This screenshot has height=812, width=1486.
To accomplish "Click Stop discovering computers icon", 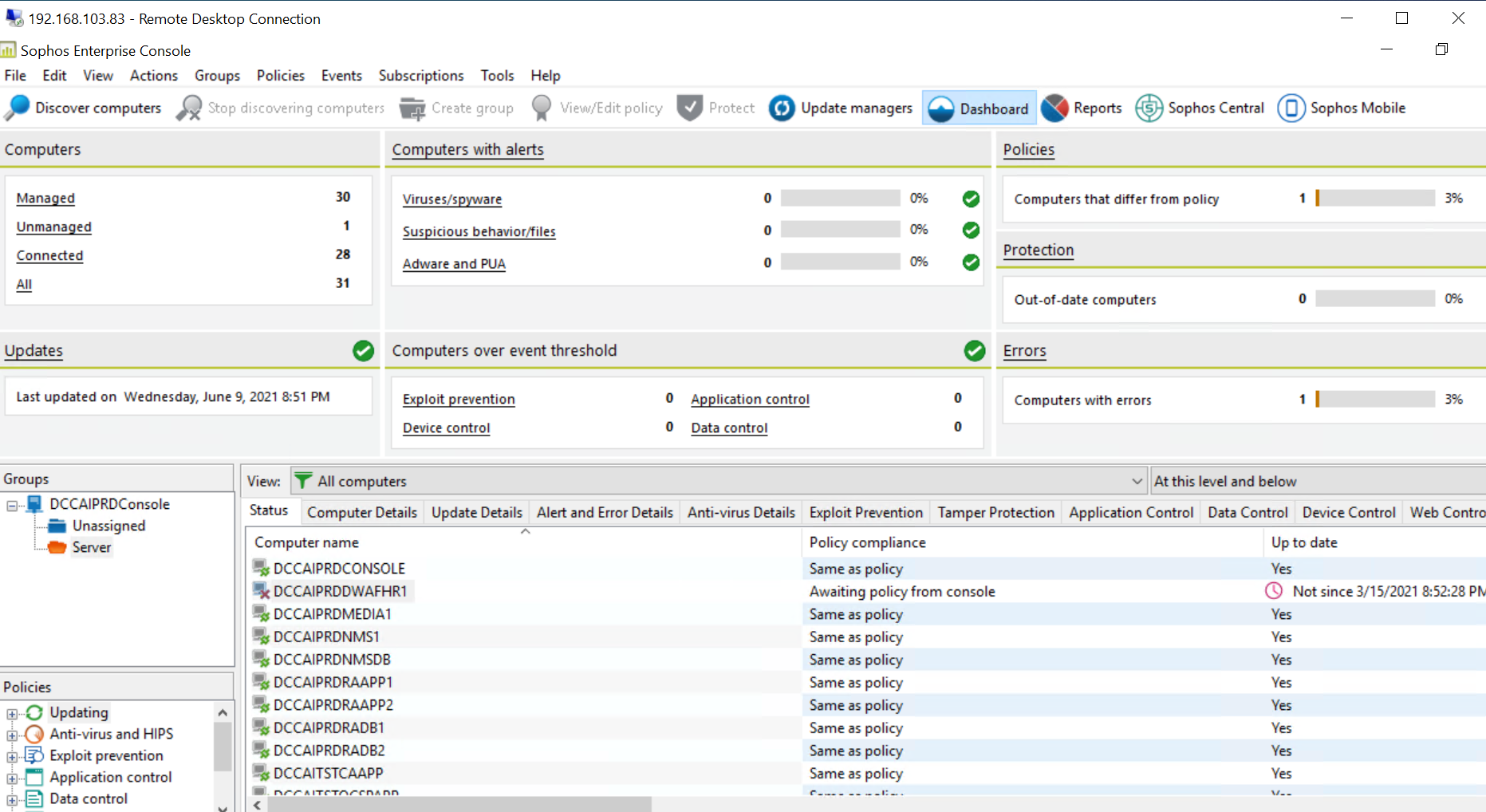I will (x=189, y=108).
